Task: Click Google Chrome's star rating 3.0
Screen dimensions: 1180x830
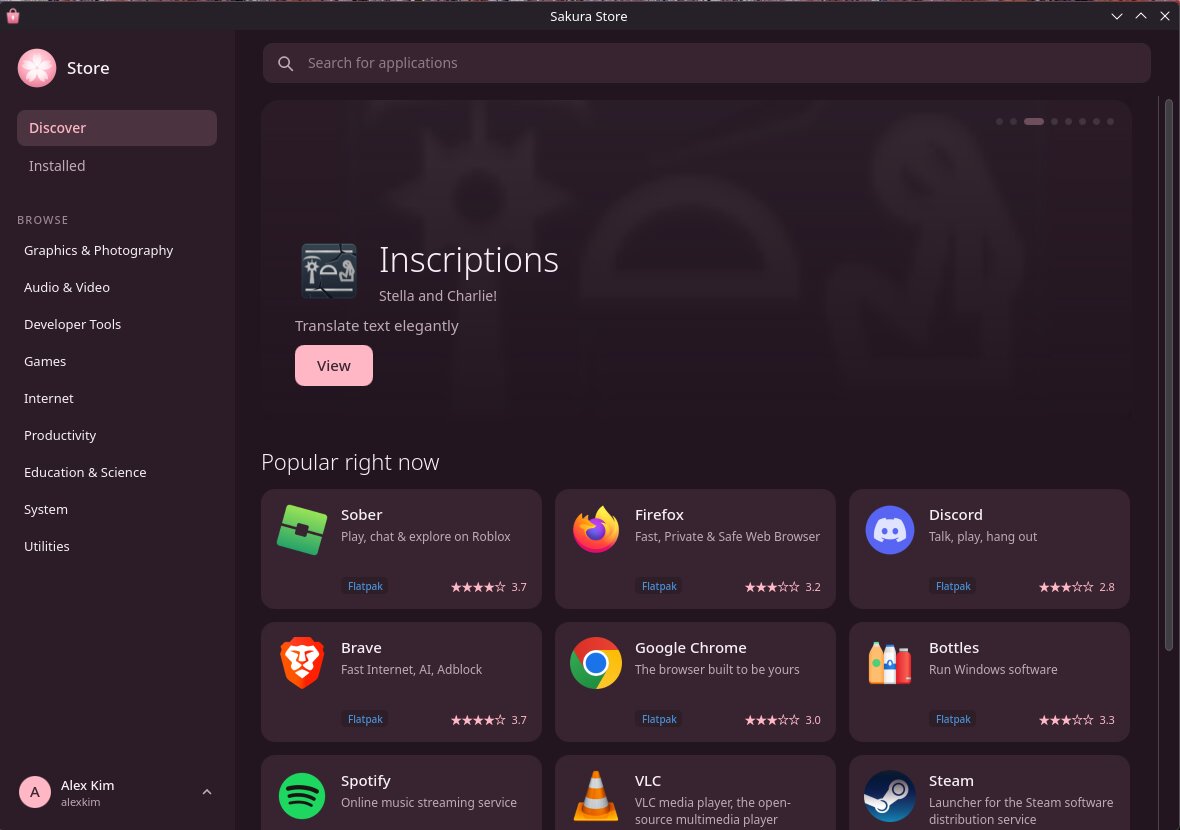Action: pos(783,720)
